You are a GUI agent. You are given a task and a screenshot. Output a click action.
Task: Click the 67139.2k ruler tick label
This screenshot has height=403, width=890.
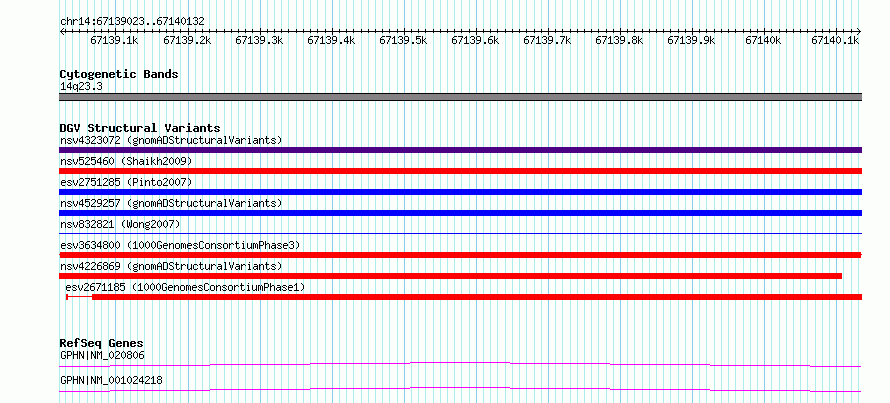(x=187, y=40)
